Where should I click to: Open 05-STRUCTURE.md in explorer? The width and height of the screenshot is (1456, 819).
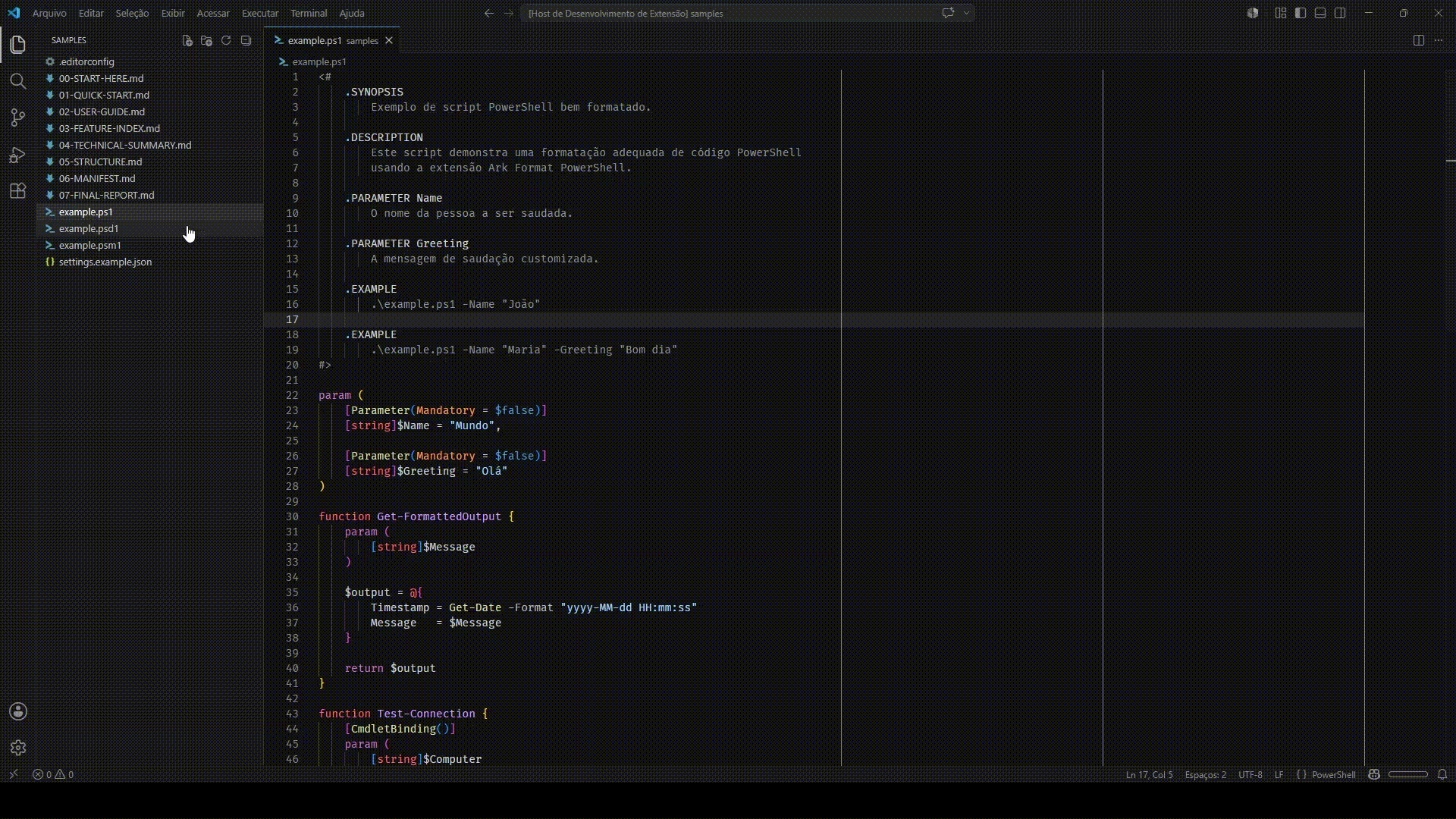(150, 162)
